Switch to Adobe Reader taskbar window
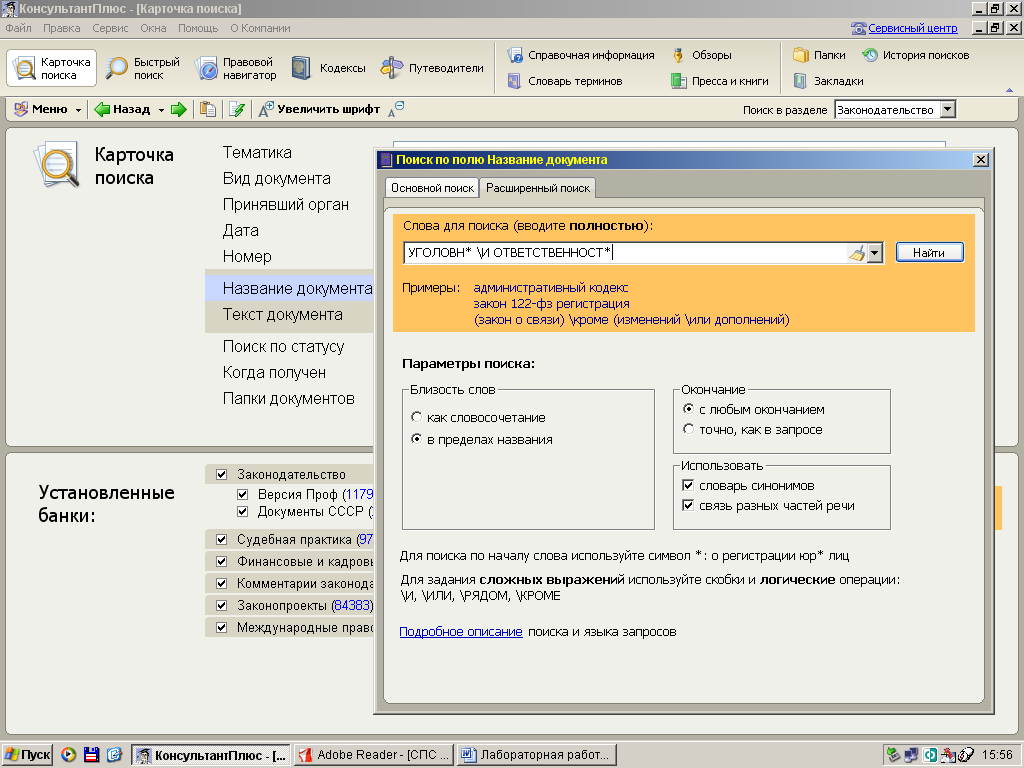The width and height of the screenshot is (1024, 768). (x=374, y=755)
